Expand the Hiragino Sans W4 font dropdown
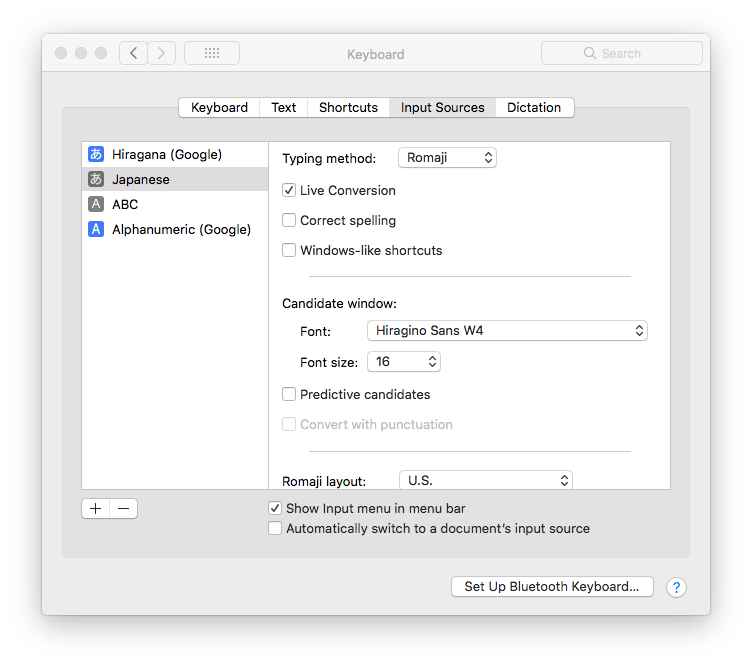Image resolution: width=752 pixels, height=665 pixels. click(x=507, y=330)
